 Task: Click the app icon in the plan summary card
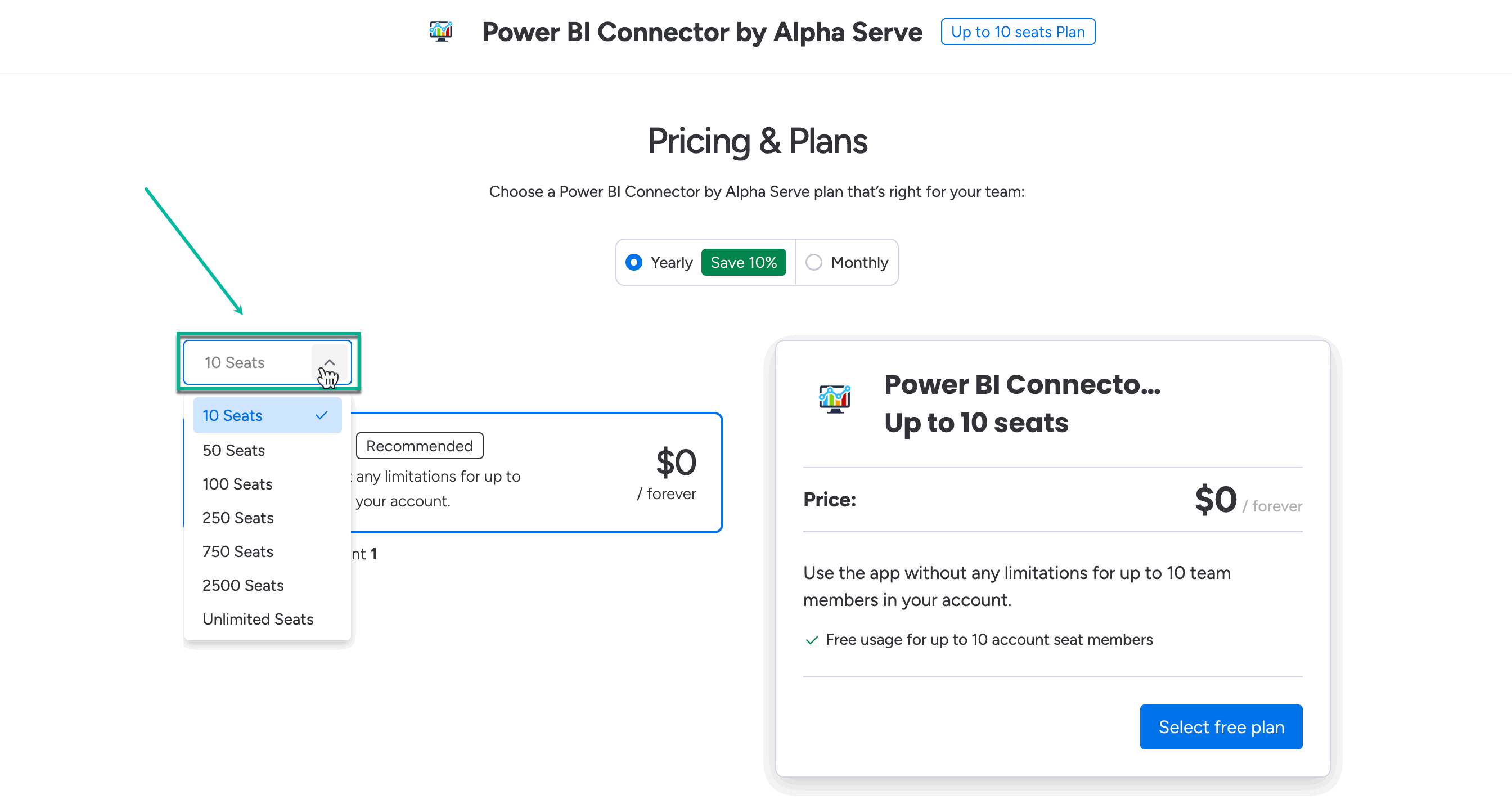[x=834, y=398]
